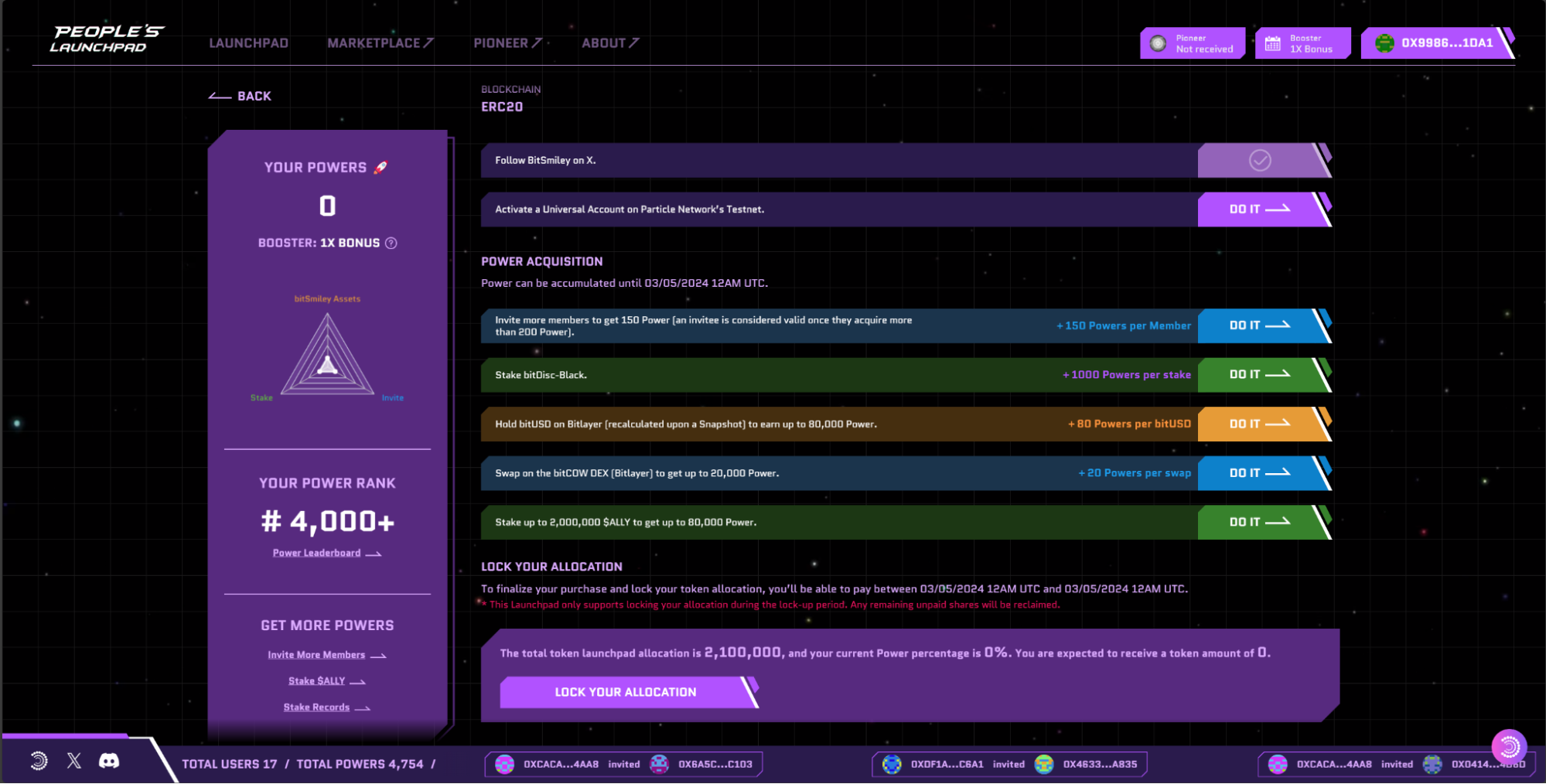Screen dimensions: 1546x784
Task: Open the Launchpad nav item
Action: (x=248, y=43)
